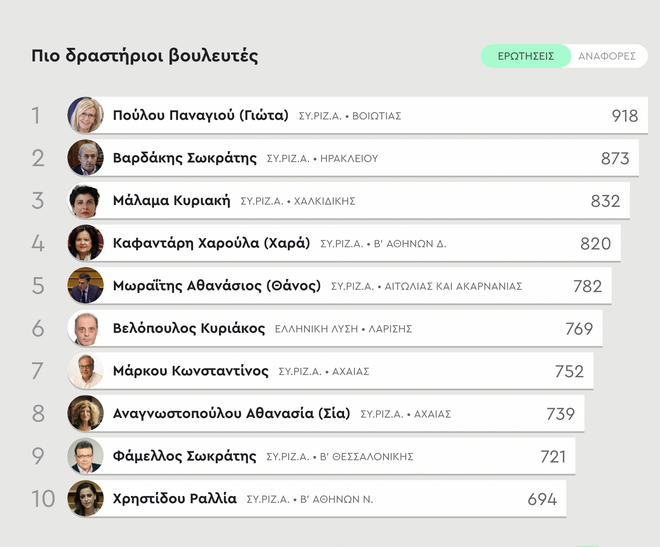Viewport: 660px width, 547px height.
Task: Open the Βαρδάκης Σωκράτης name link
Action: coord(184,158)
